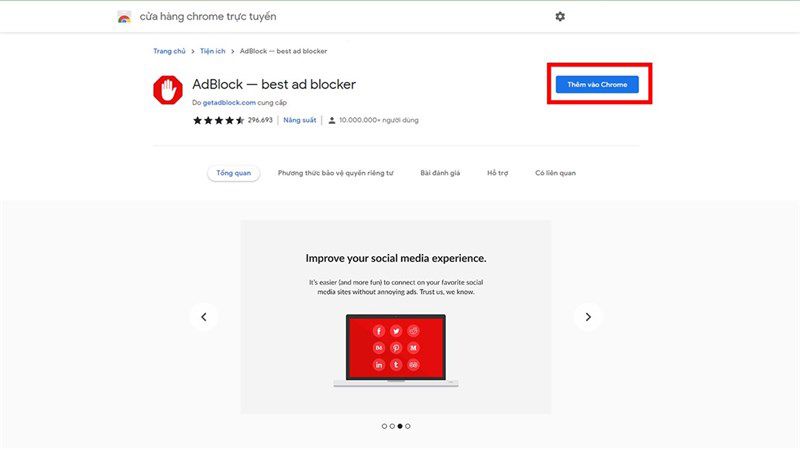Click the star rating icons
800x450 pixels.
click(218, 120)
